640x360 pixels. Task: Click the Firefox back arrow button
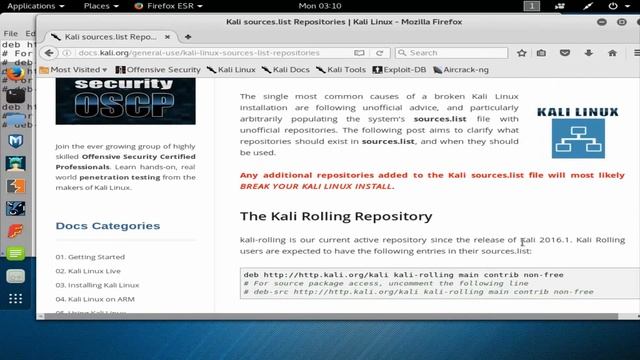[49, 53]
